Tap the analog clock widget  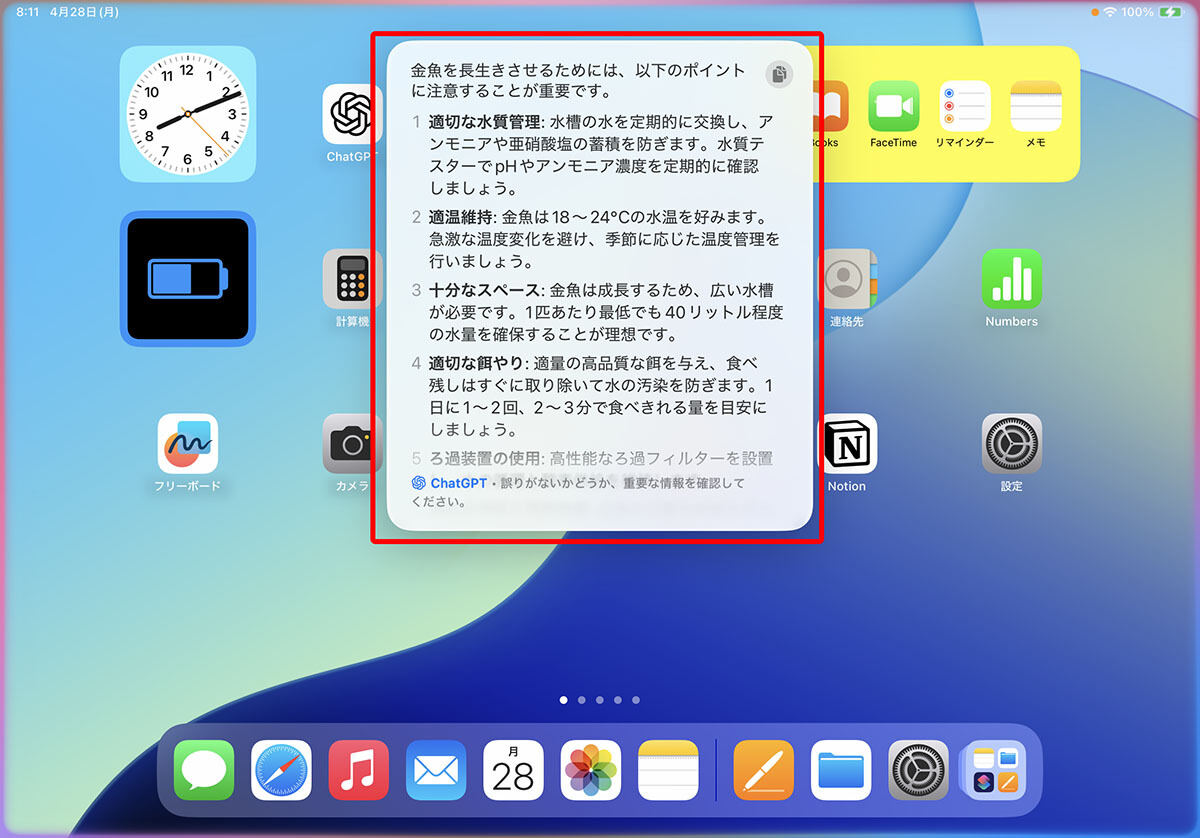[x=188, y=114]
